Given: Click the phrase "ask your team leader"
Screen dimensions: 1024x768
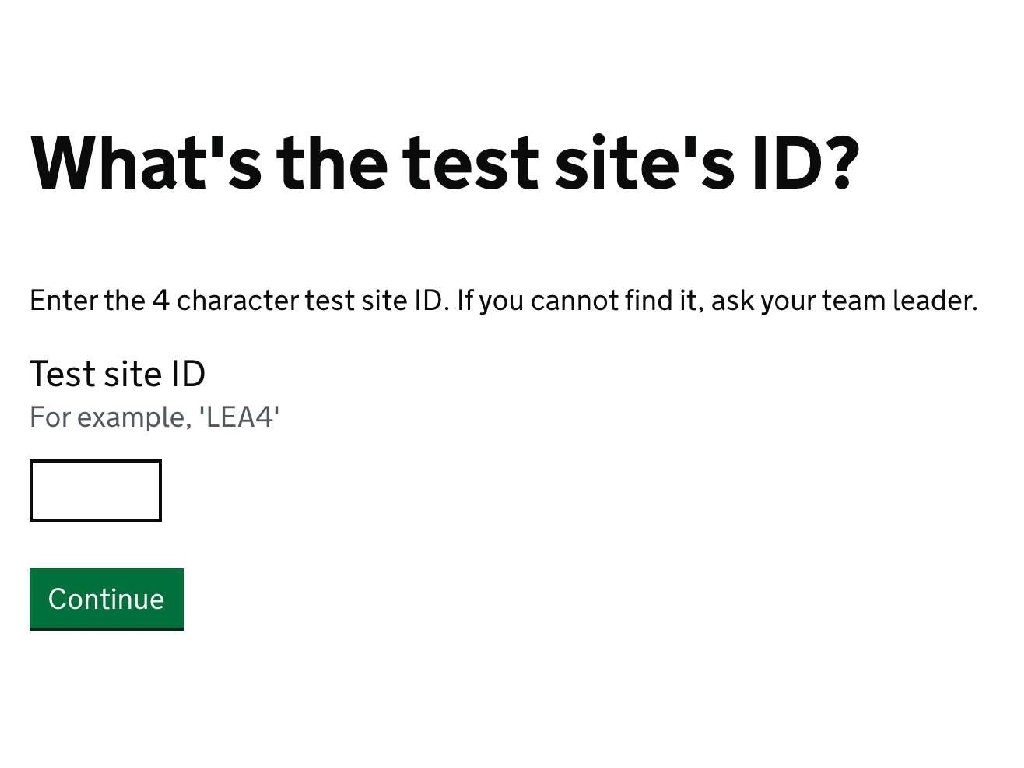Looking at the screenshot, I should click(848, 301).
